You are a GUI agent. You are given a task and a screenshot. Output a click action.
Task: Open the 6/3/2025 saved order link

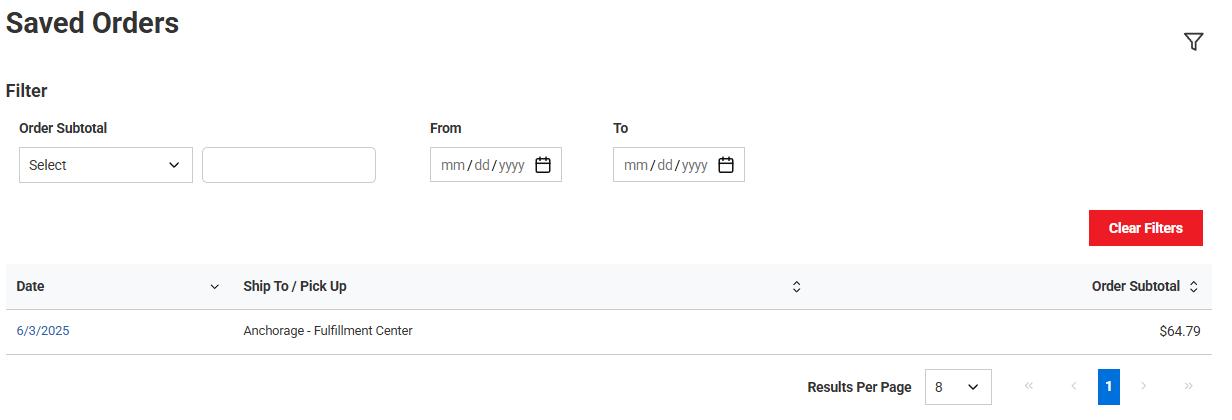43,331
